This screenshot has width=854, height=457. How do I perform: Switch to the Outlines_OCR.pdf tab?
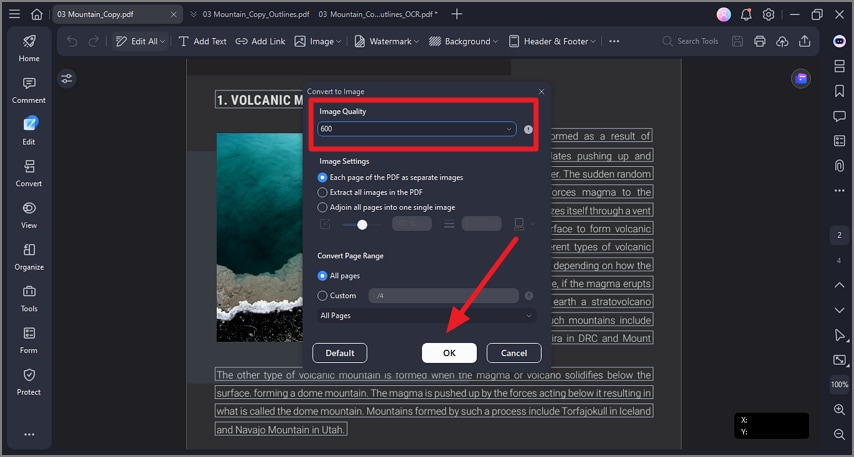pos(378,15)
